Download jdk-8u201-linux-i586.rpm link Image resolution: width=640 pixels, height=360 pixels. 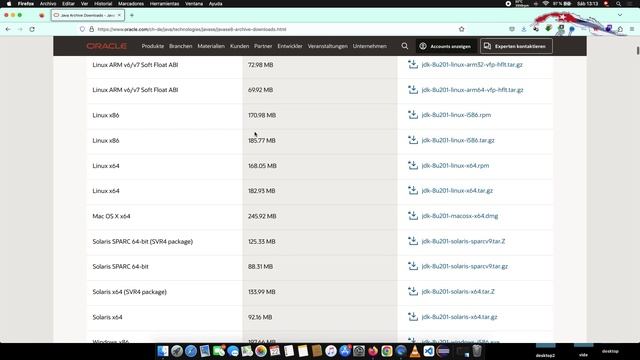tap(456, 115)
